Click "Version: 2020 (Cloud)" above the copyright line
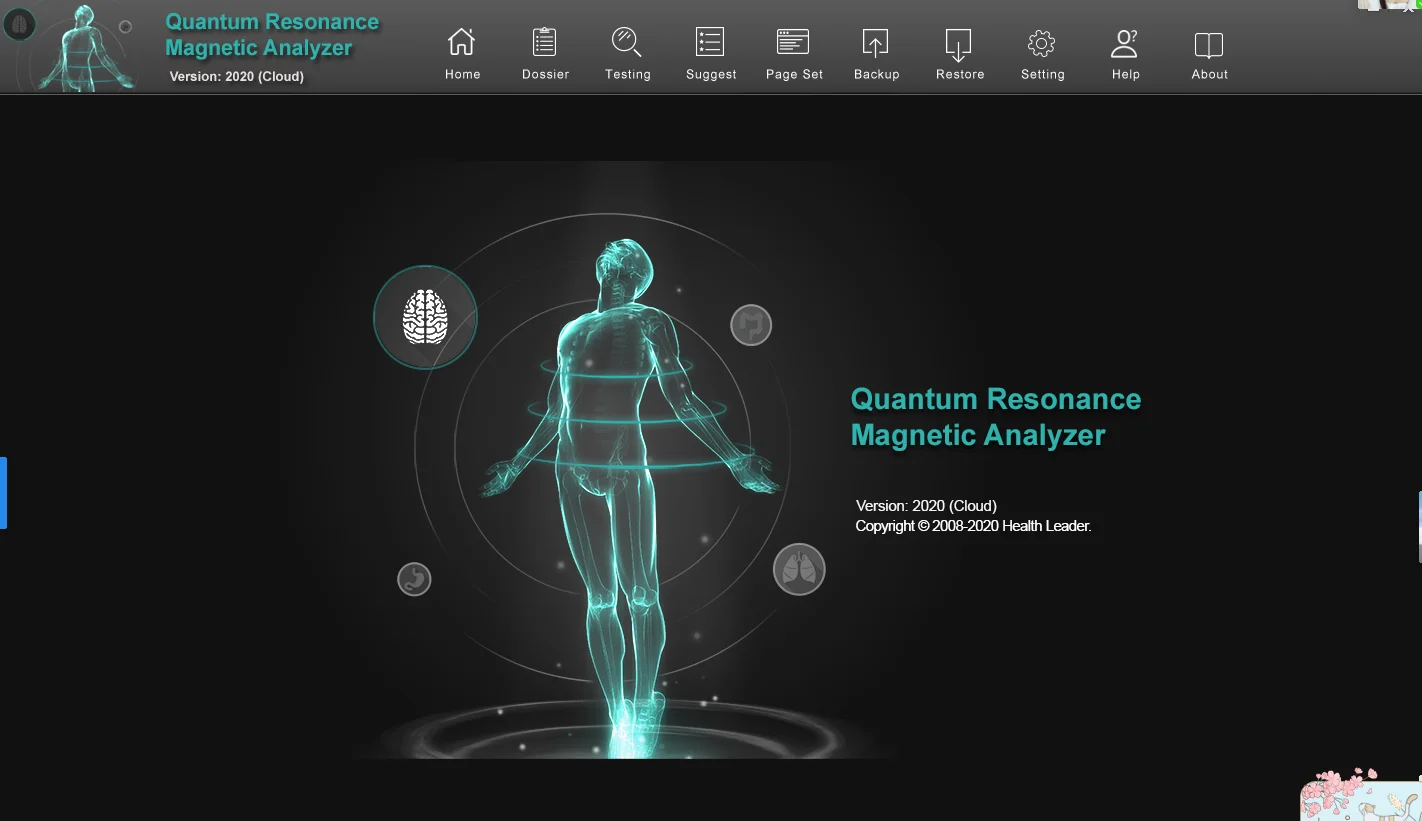The image size is (1422, 821). coord(926,506)
